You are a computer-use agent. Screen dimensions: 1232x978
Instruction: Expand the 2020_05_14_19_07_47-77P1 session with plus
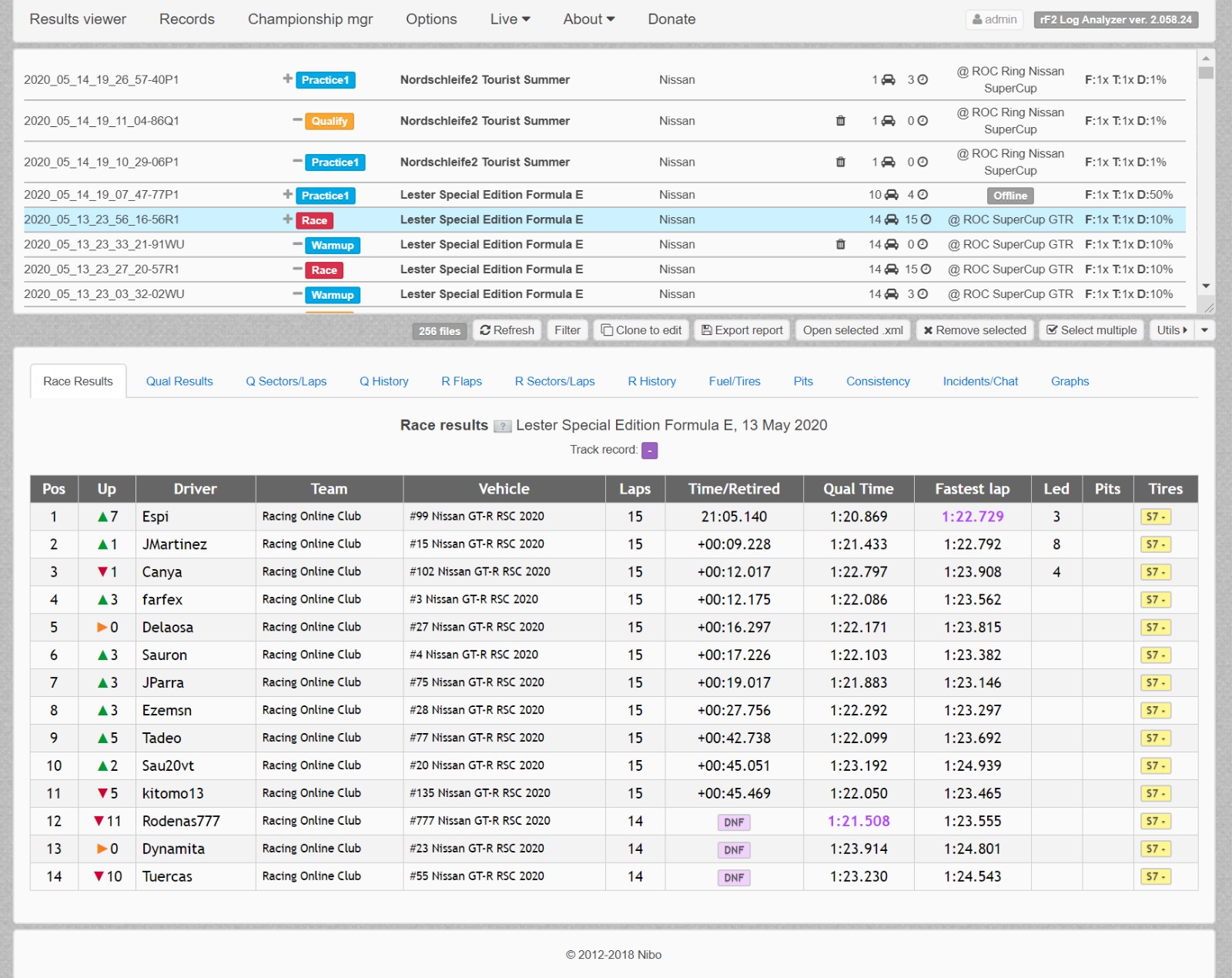[287, 194]
